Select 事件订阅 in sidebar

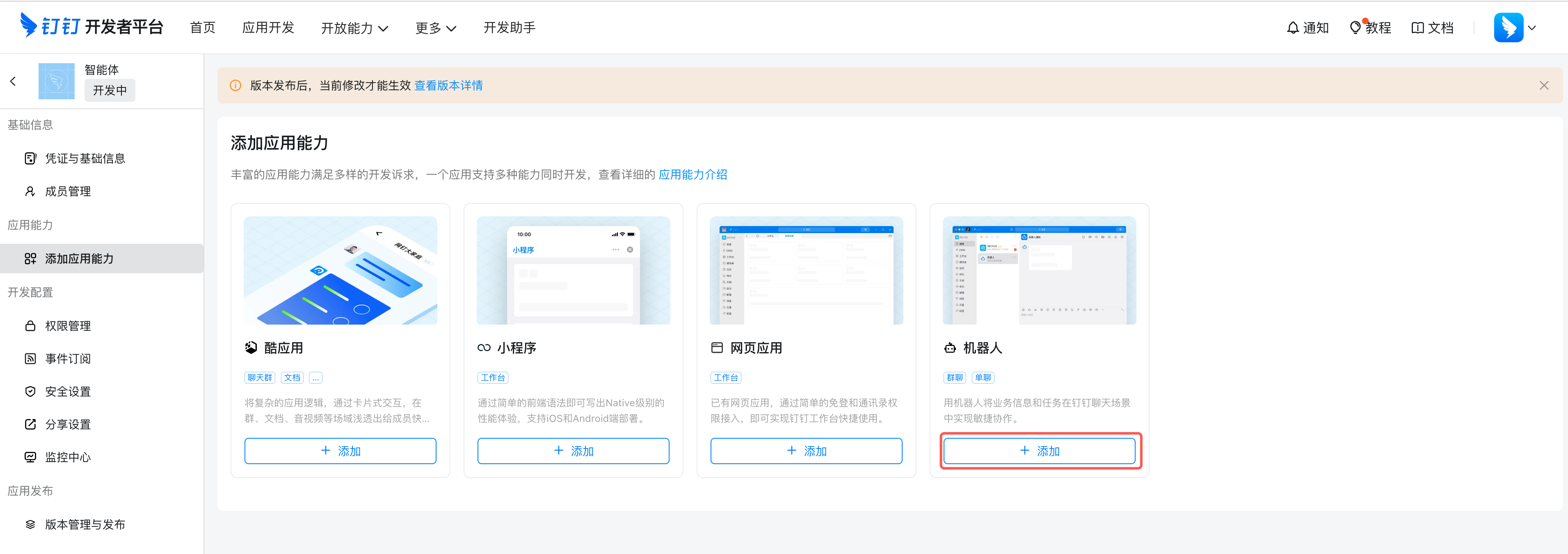(x=68, y=359)
